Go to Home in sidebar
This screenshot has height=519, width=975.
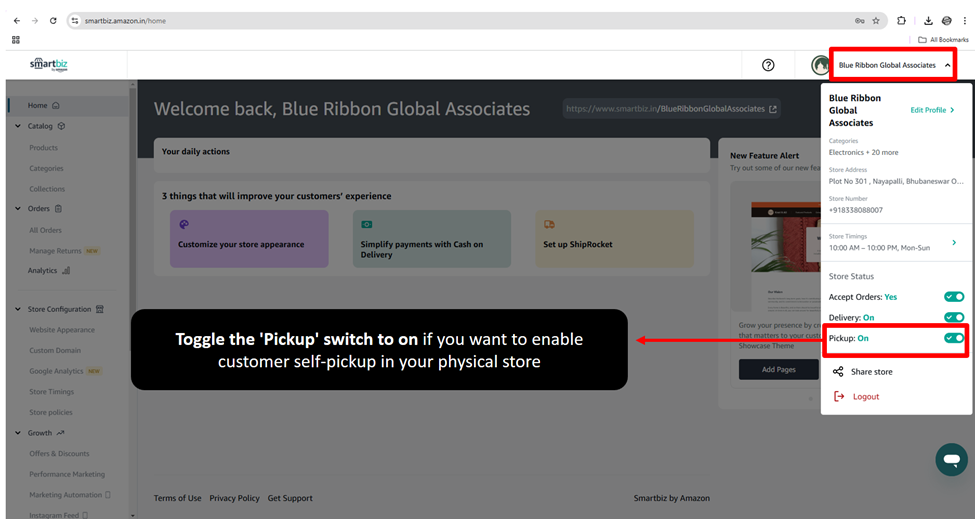[67, 106]
